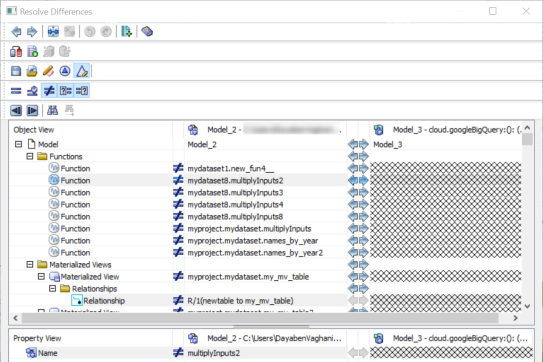This screenshot has width=543, height=362.
Task: Click the circled blue triangle icon
Action: [65, 71]
